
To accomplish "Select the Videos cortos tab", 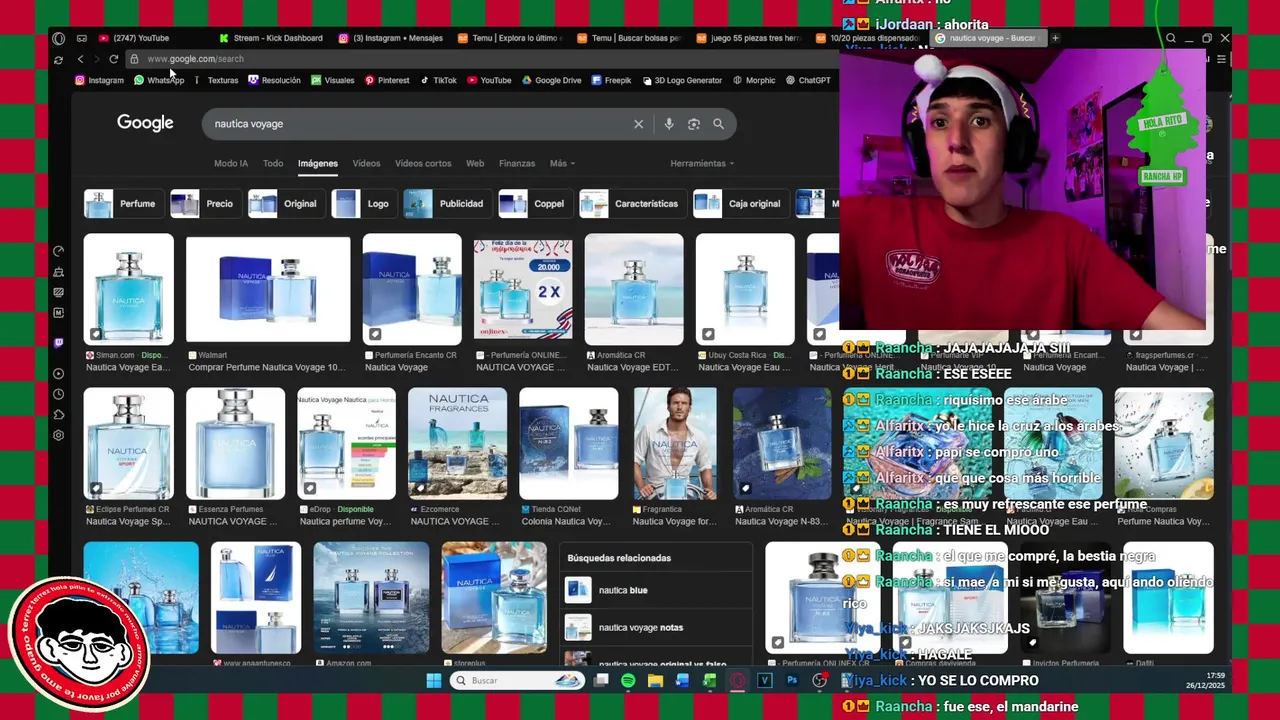I will click(x=423, y=163).
